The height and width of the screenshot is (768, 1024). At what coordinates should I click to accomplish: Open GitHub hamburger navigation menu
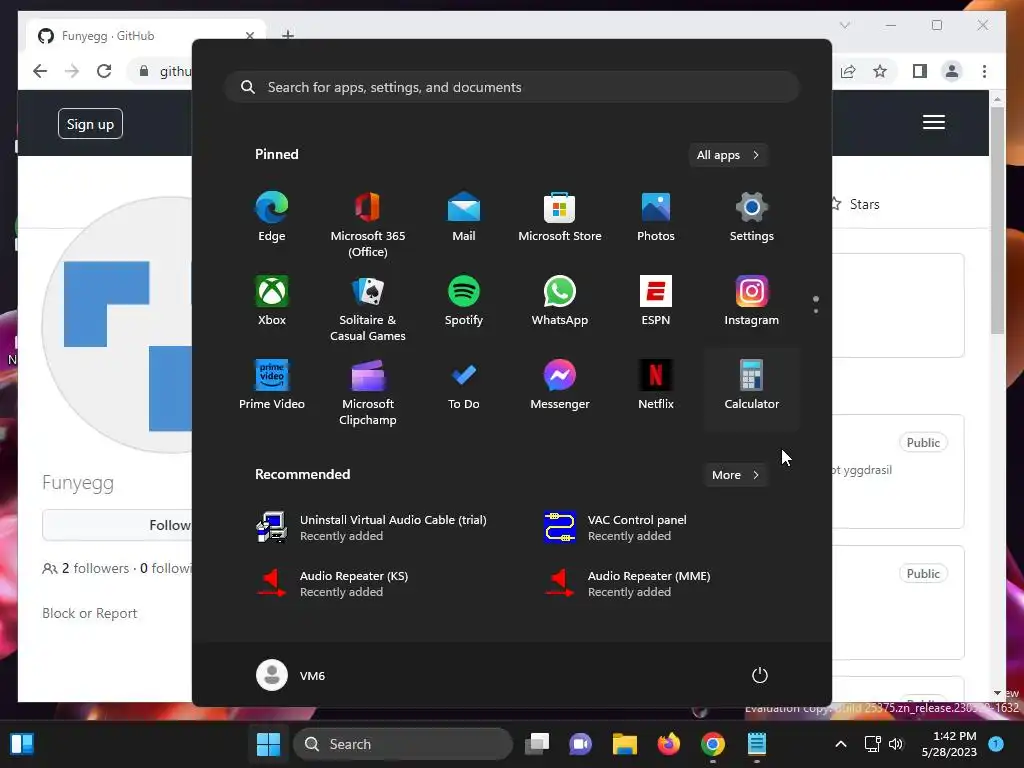(x=934, y=122)
